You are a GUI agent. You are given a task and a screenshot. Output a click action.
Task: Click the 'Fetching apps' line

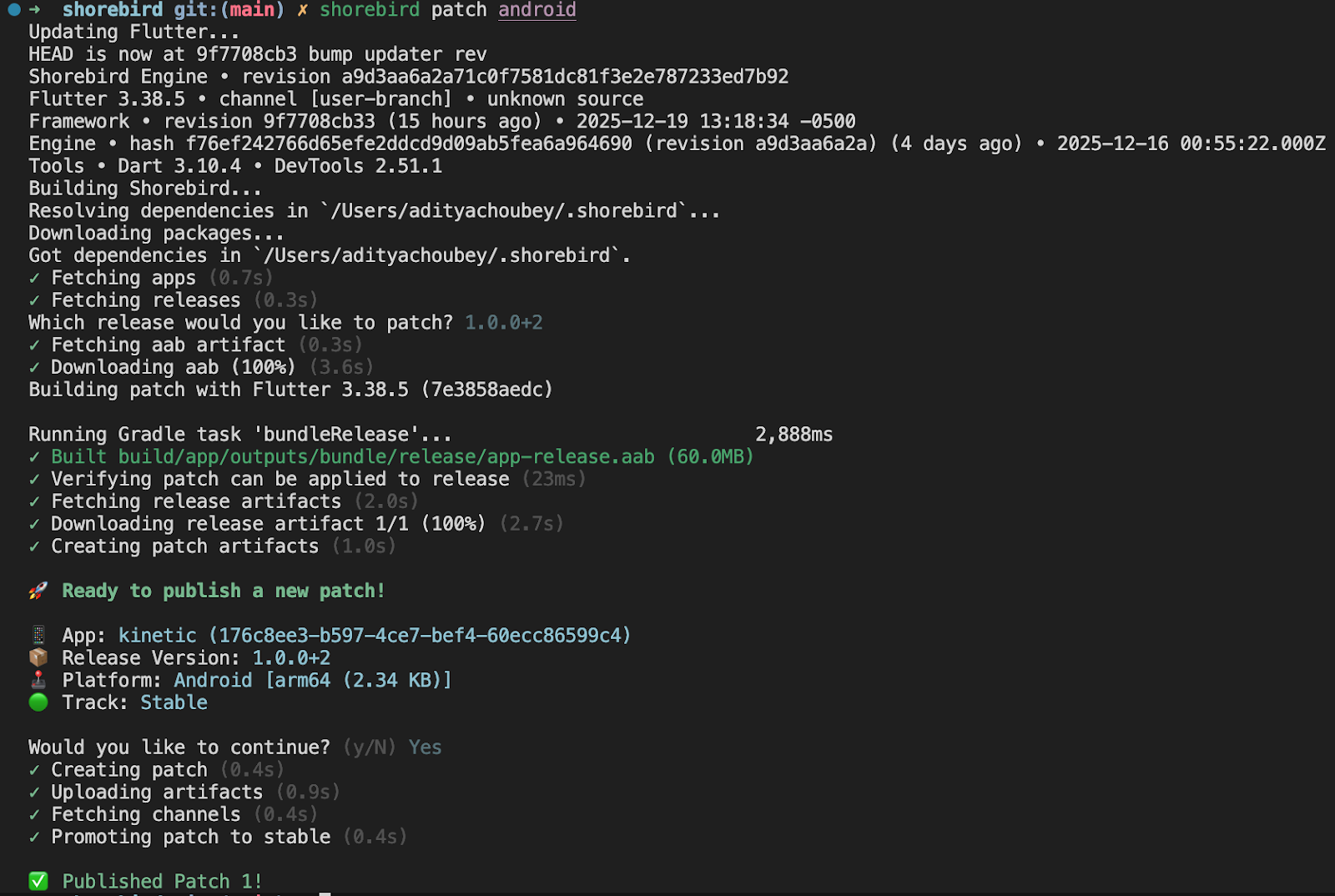pos(151,278)
